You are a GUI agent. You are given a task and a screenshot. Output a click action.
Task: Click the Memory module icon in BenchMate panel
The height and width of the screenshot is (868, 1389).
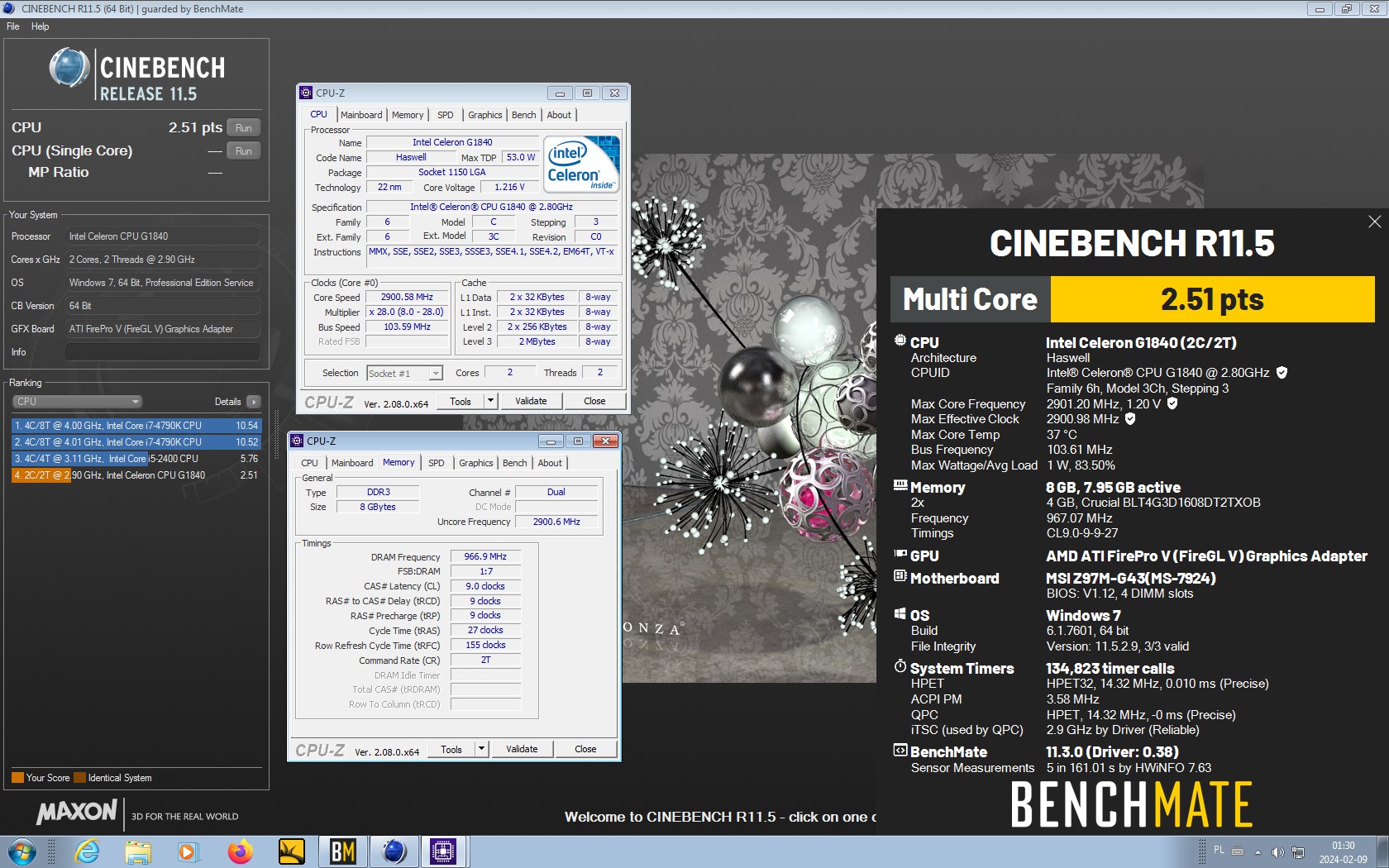[x=900, y=486]
